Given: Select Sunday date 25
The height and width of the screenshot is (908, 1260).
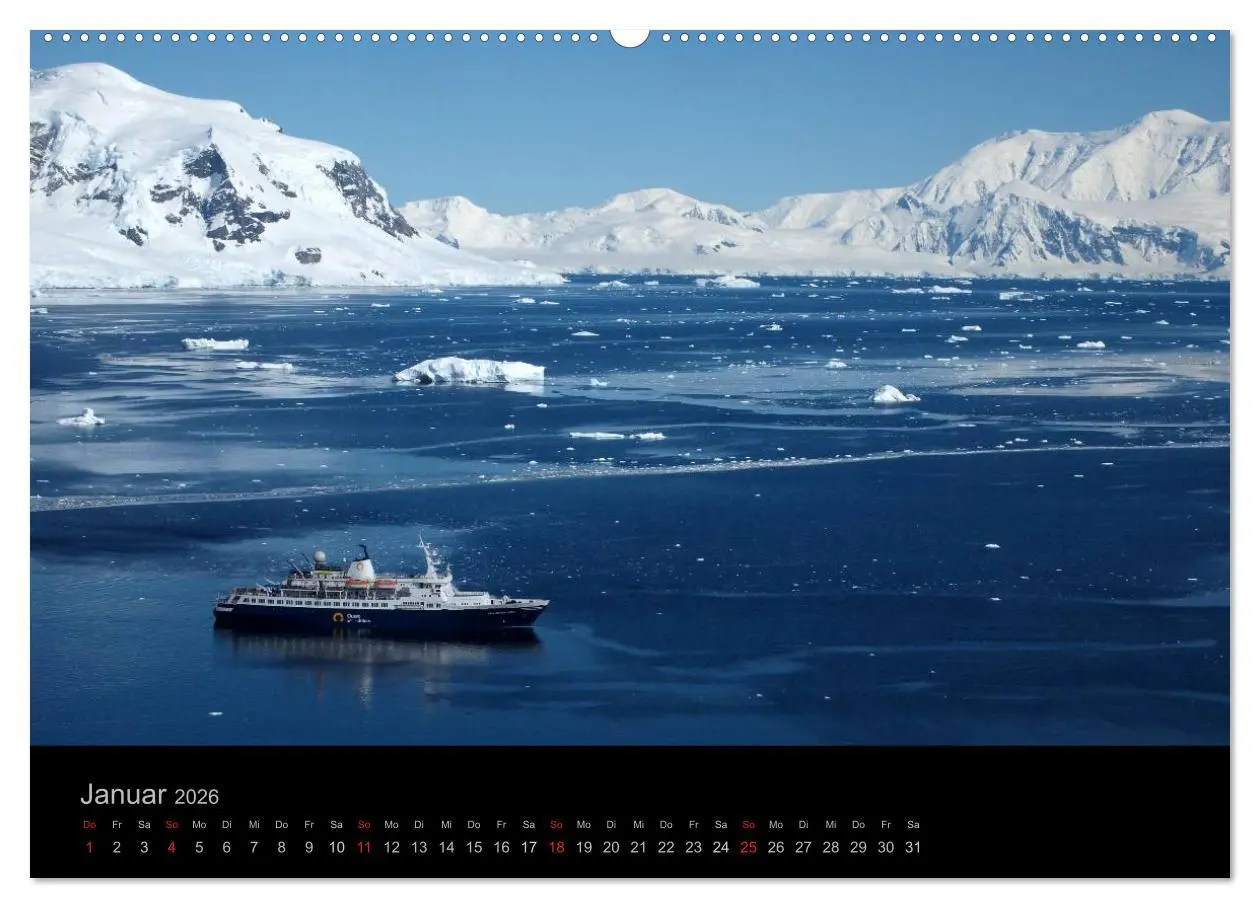Looking at the screenshot, I should (748, 847).
